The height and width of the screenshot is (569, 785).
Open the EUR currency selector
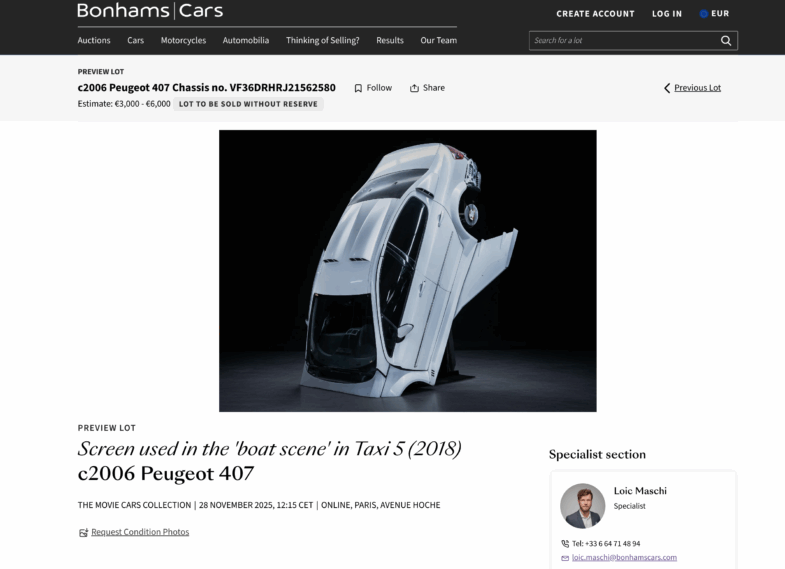click(714, 14)
